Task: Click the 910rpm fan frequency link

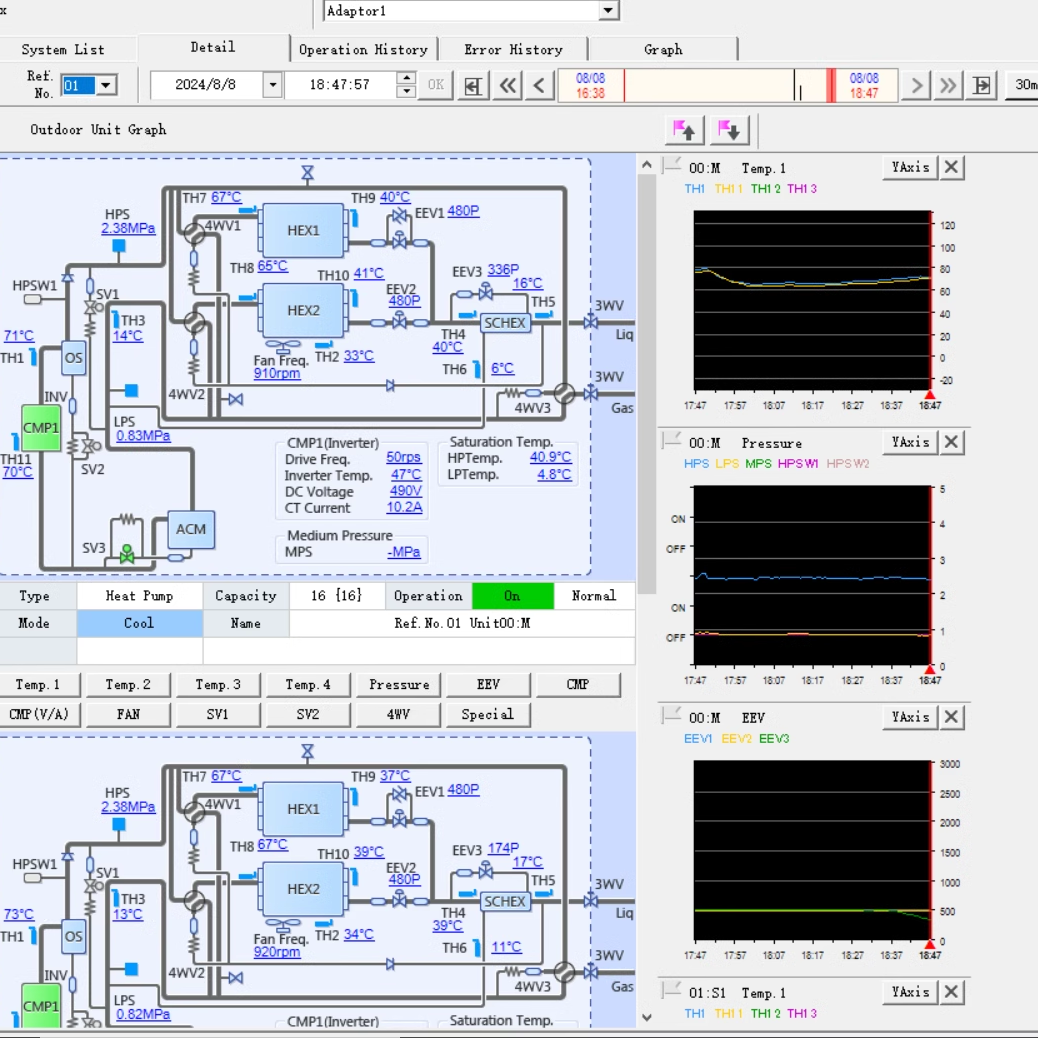Action: [x=277, y=374]
